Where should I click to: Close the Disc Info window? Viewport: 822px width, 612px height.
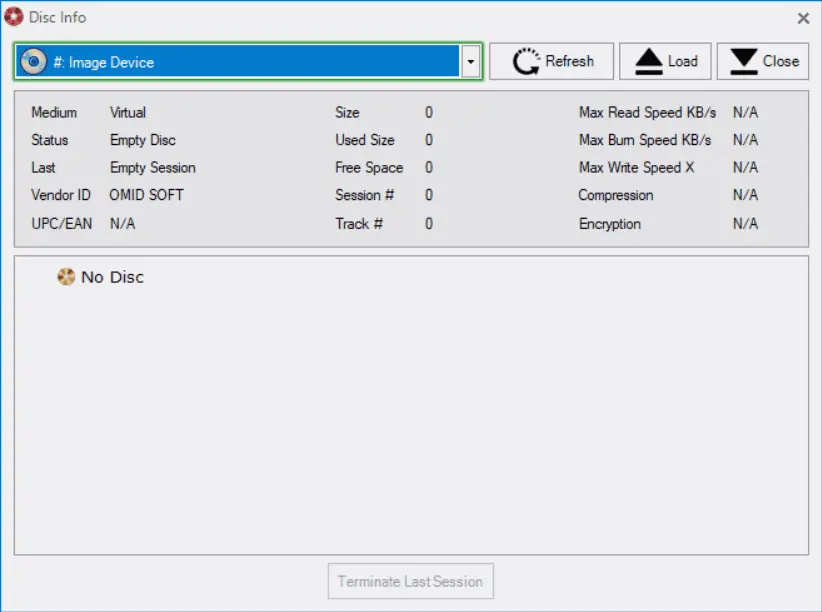click(803, 18)
